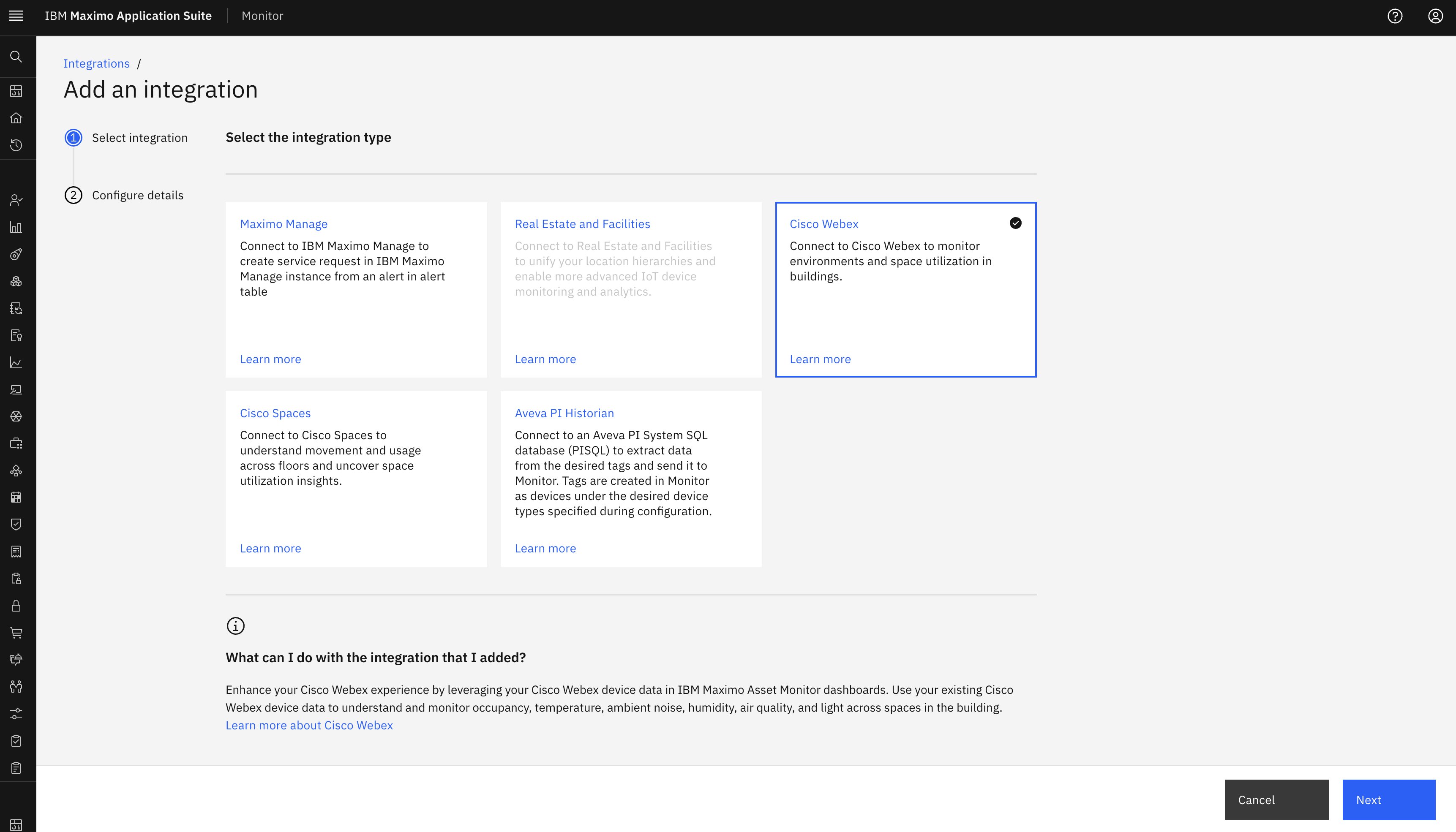Viewport: 1456px width, 832px height.
Task: Open the user profile icon
Action: tap(1435, 16)
